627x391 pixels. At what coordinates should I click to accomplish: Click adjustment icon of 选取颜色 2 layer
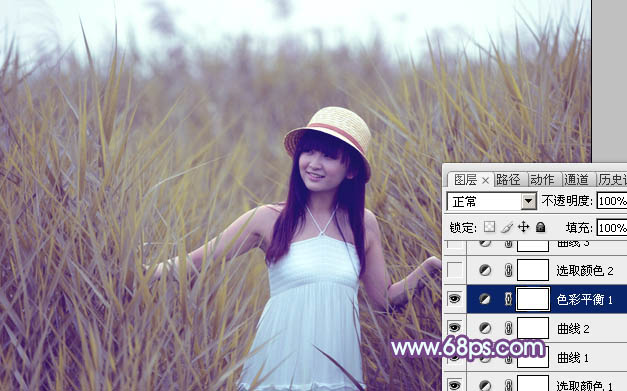[x=485, y=270]
